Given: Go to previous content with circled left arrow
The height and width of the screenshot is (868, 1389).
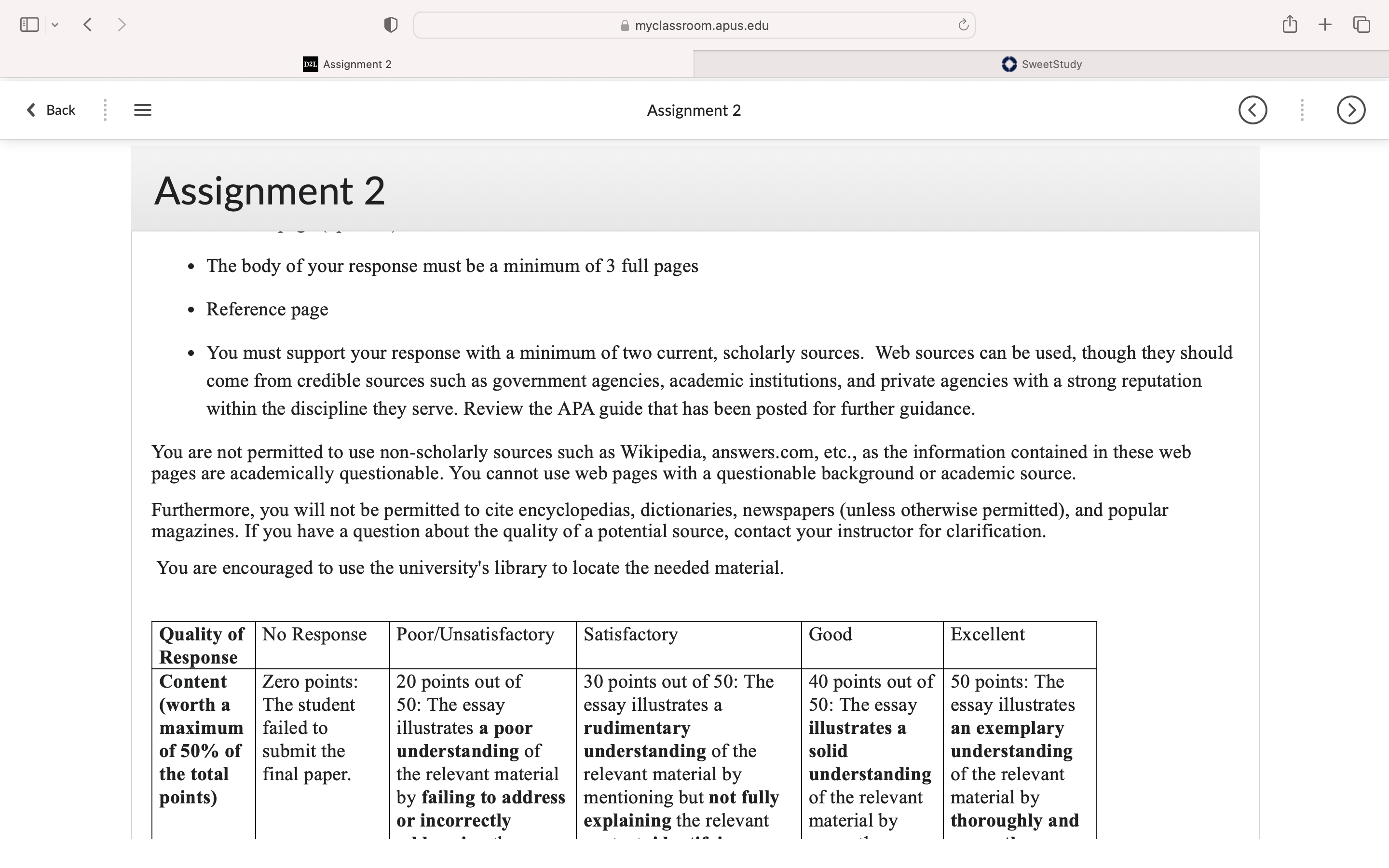Looking at the screenshot, I should tap(1253, 110).
